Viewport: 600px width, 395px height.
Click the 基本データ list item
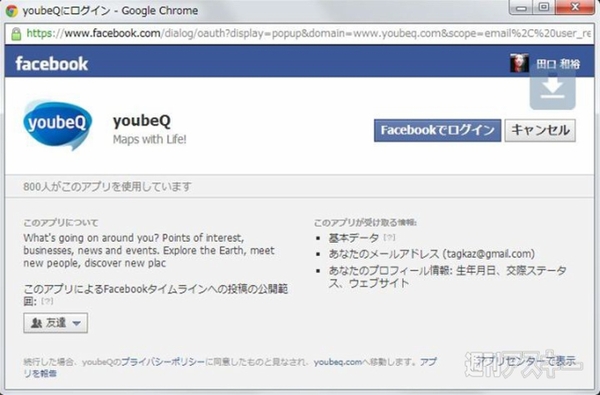point(354,238)
